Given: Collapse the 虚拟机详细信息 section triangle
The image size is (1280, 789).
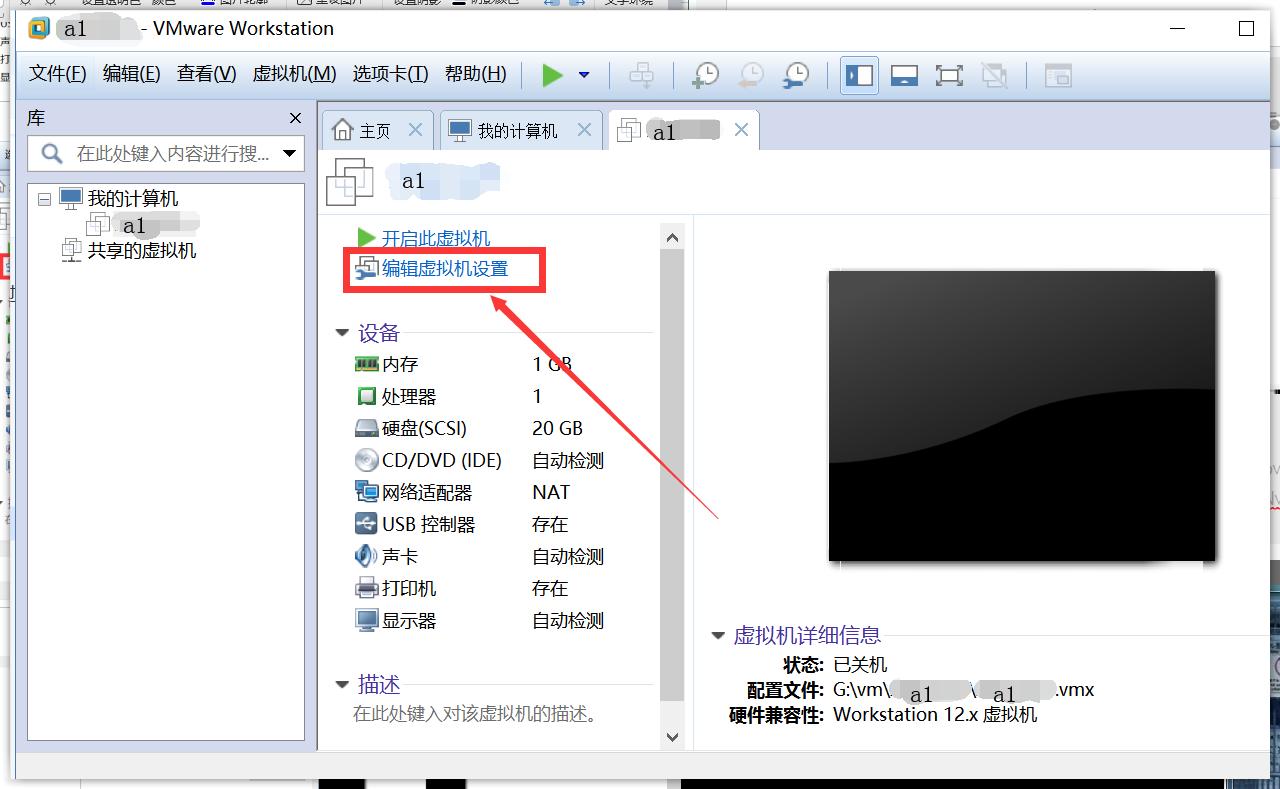Looking at the screenshot, I should click(717, 635).
